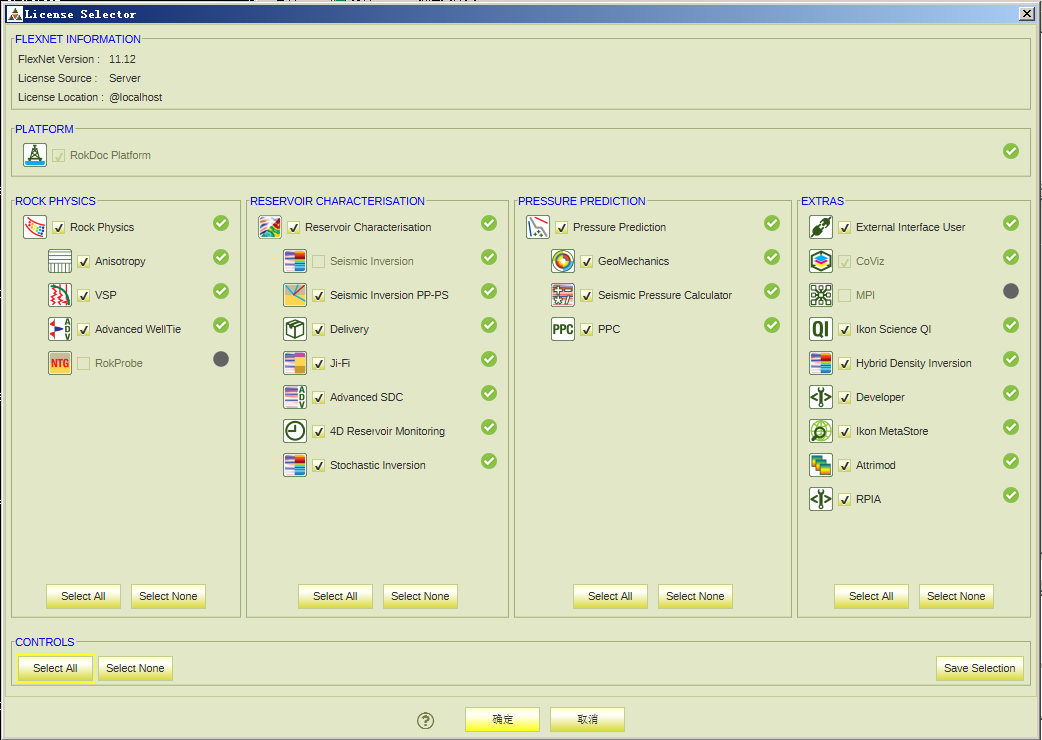The image size is (1042, 740).
Task: Click the MPI grey status indicator
Action: pyautogui.click(x=1011, y=291)
